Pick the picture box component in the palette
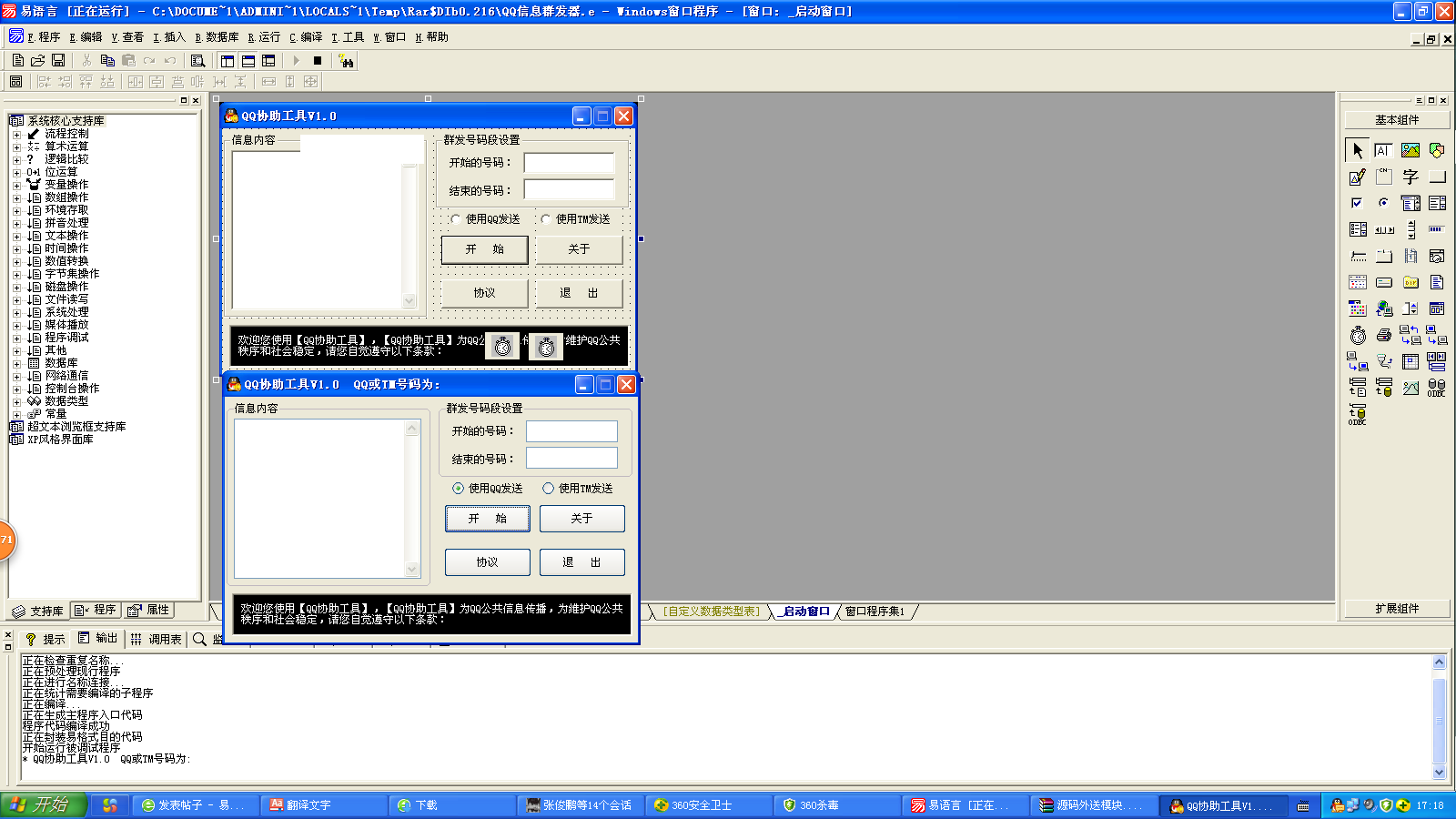Screen dimensions: 1456x819 [x=1410, y=150]
